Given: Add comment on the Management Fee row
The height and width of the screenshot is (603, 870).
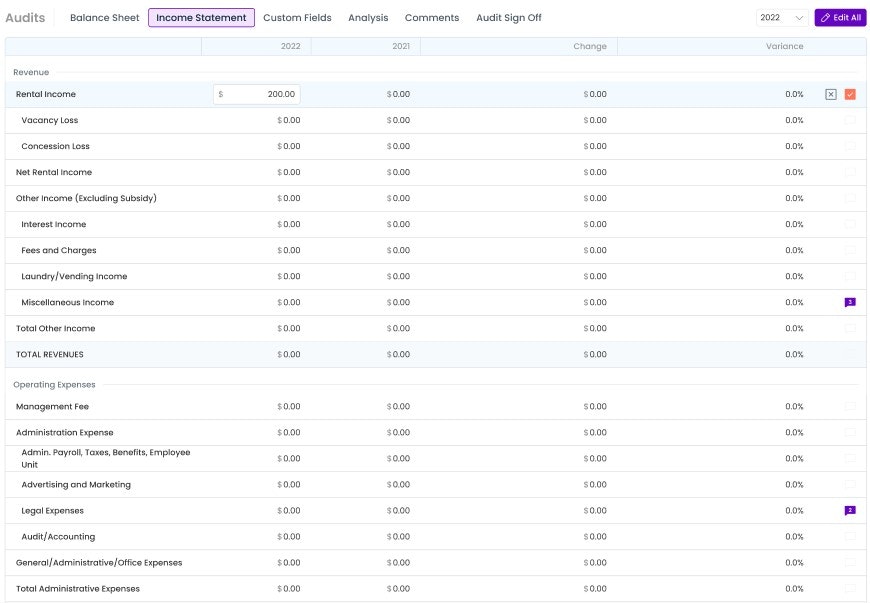Looking at the screenshot, I should tap(850, 407).
